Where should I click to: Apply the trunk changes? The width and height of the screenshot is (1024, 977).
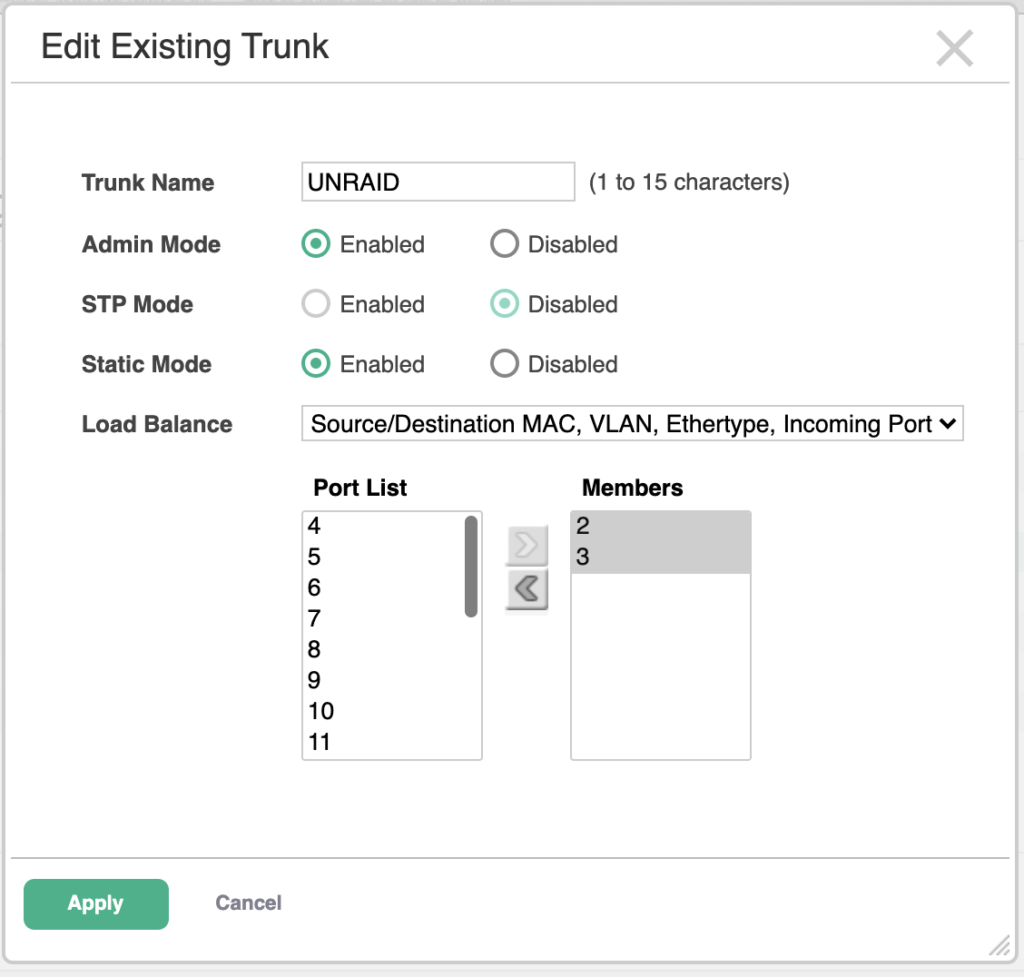(96, 904)
